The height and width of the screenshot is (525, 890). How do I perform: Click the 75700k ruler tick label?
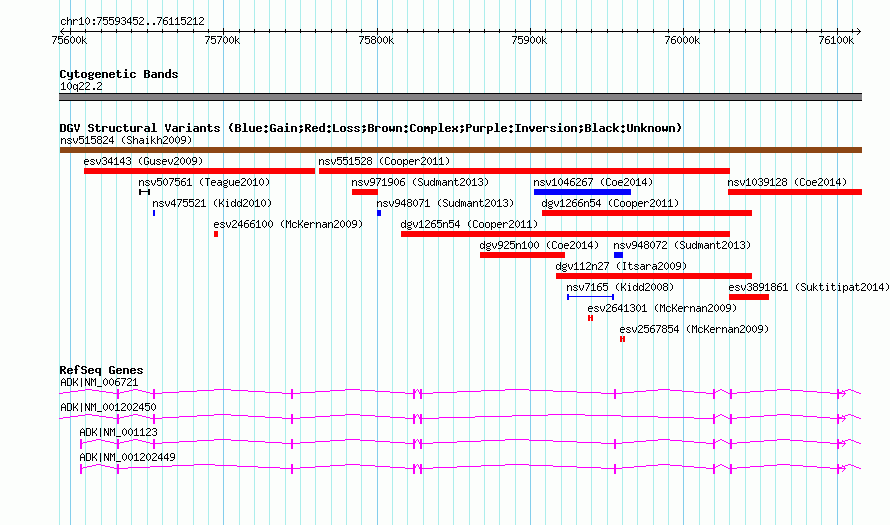pos(222,40)
